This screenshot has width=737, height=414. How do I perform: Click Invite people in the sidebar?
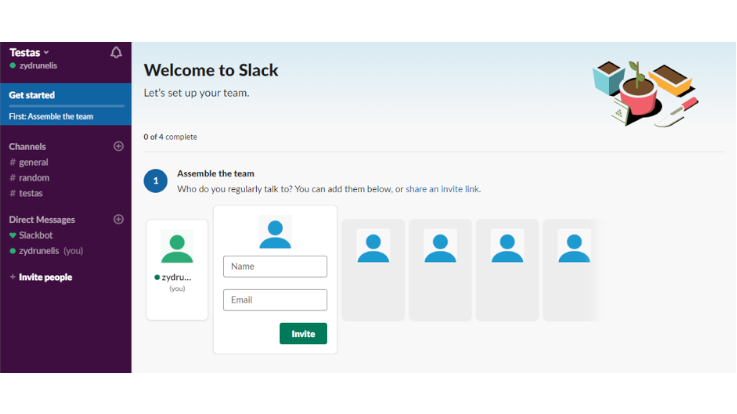pyautogui.click(x=44, y=277)
